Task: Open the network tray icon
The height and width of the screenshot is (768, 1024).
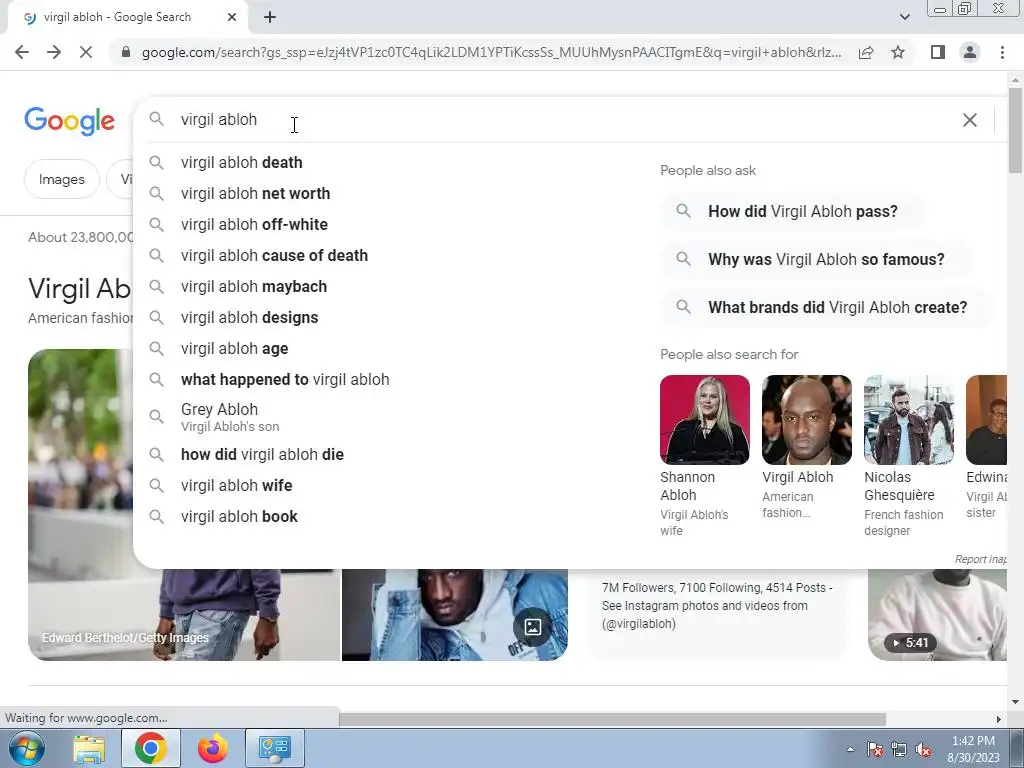Action: click(x=899, y=749)
